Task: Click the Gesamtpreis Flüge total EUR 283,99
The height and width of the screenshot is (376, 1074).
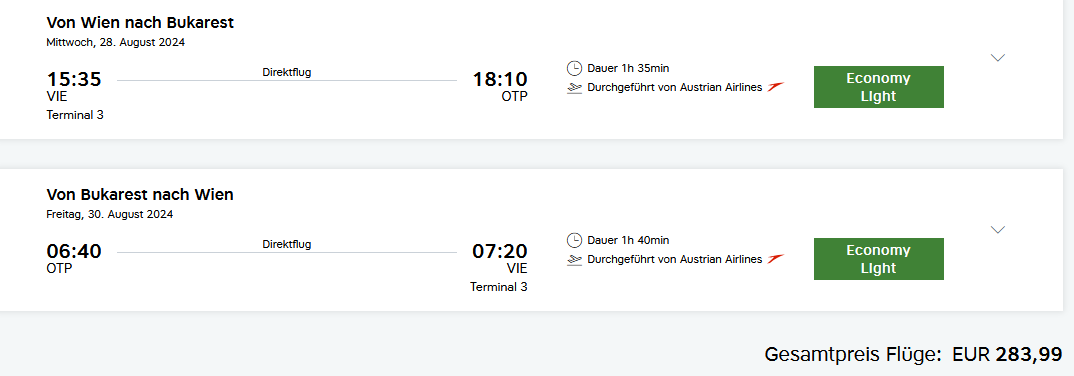Action: click(x=914, y=354)
